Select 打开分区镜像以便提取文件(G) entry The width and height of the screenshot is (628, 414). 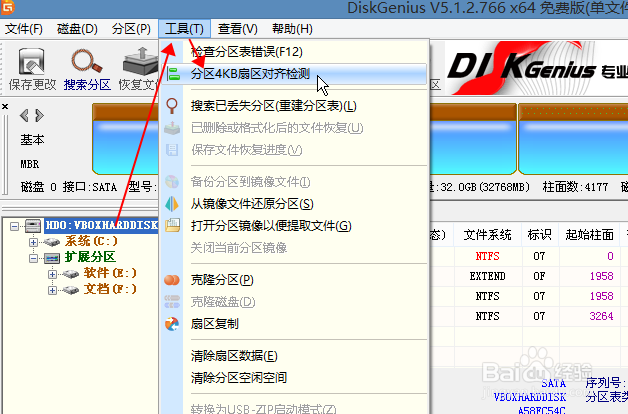271,226
